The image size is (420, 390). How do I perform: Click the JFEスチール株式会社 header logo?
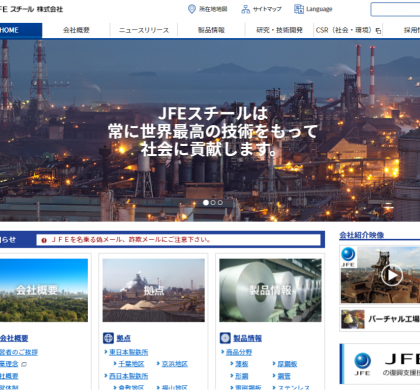pos(31,9)
